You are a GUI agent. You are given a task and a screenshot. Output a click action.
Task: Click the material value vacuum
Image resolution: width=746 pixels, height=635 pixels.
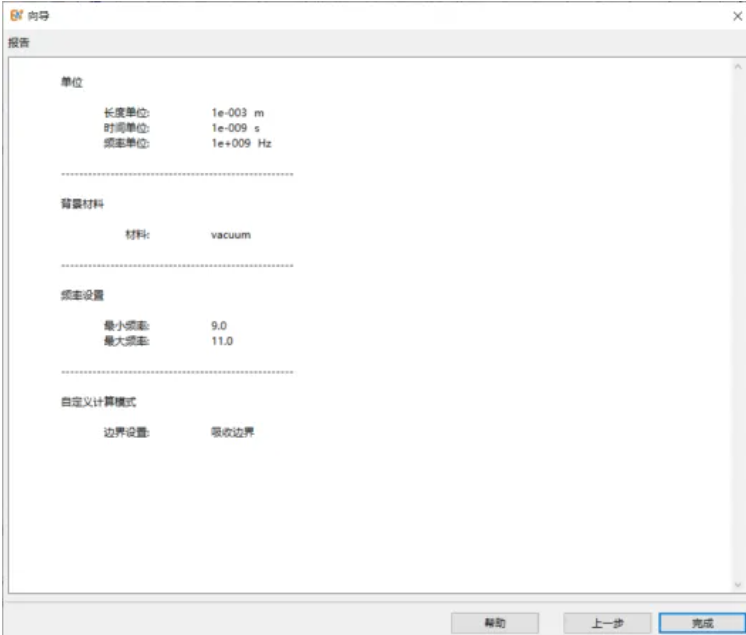coord(230,235)
